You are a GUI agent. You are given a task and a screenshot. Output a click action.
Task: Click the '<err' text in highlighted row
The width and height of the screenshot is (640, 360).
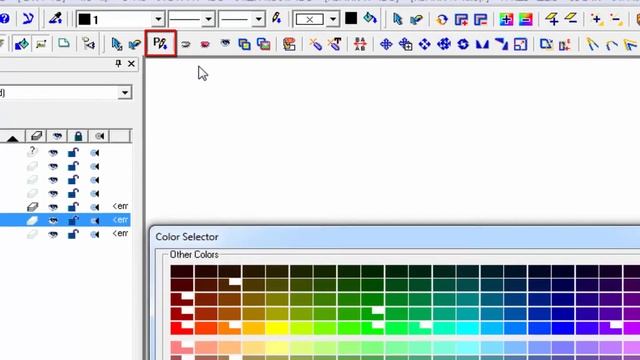pos(120,220)
